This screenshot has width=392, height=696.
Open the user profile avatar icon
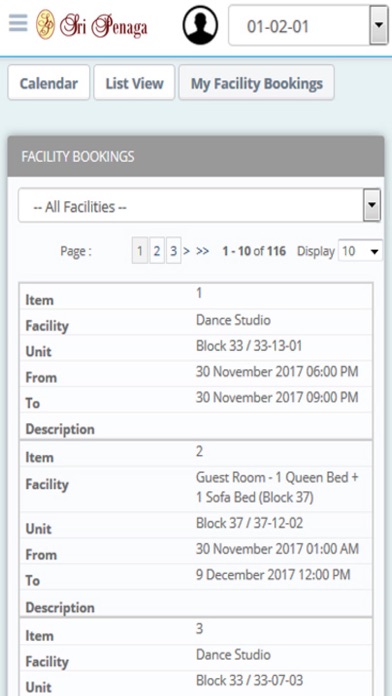[200, 25]
